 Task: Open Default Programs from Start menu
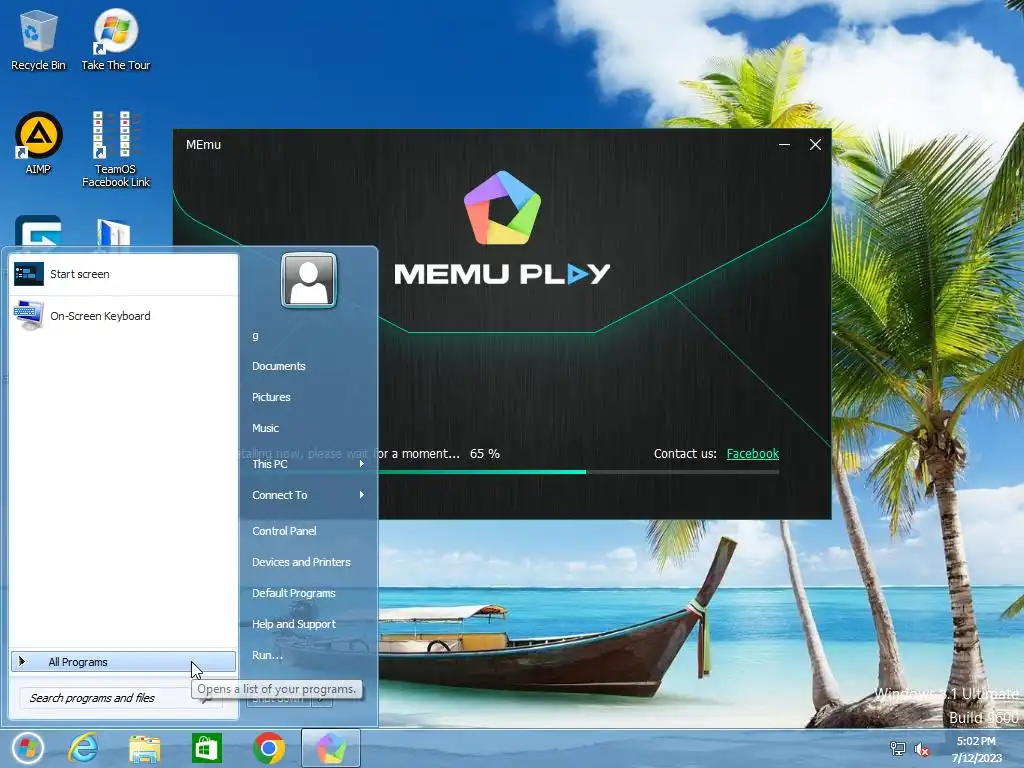(x=294, y=593)
